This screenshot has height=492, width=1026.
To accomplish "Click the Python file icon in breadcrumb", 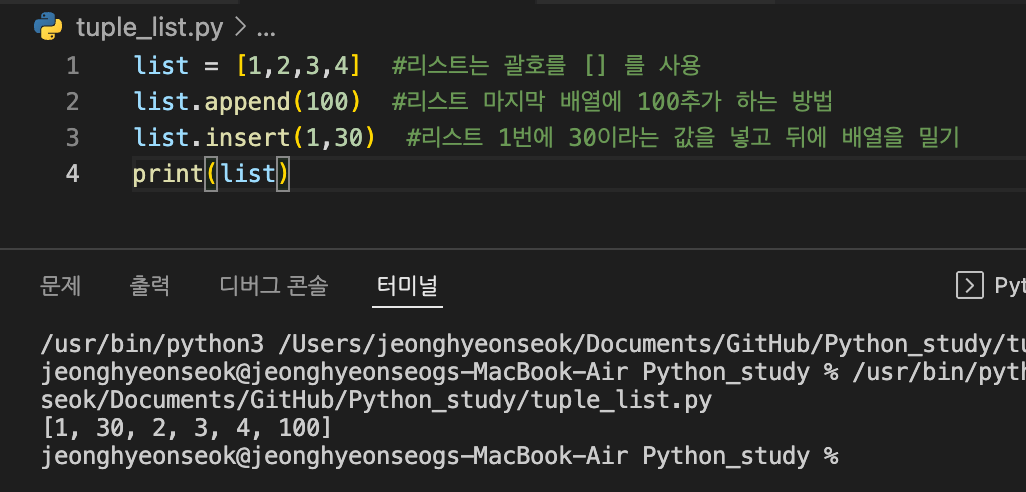I will 48,27.
